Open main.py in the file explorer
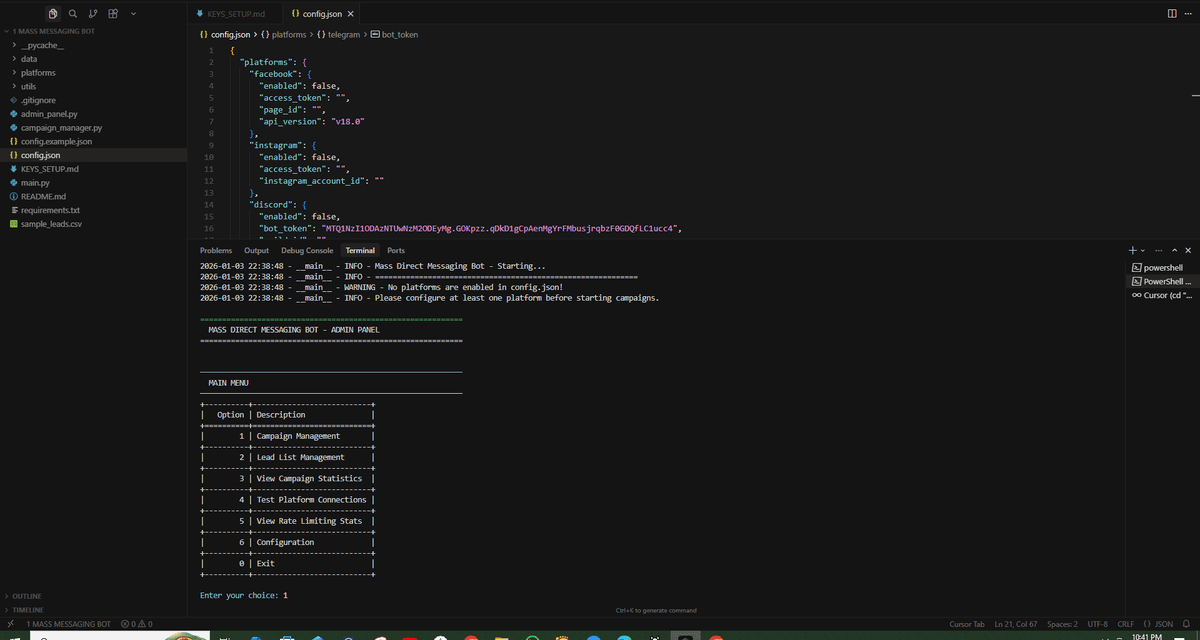 (35, 183)
